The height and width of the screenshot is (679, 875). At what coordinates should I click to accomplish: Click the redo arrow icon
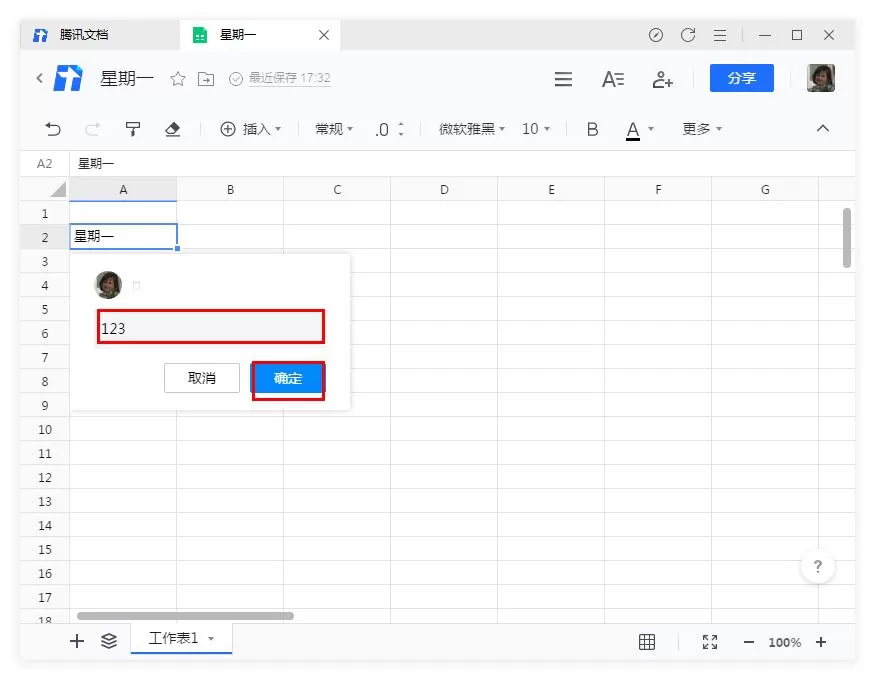(93, 129)
